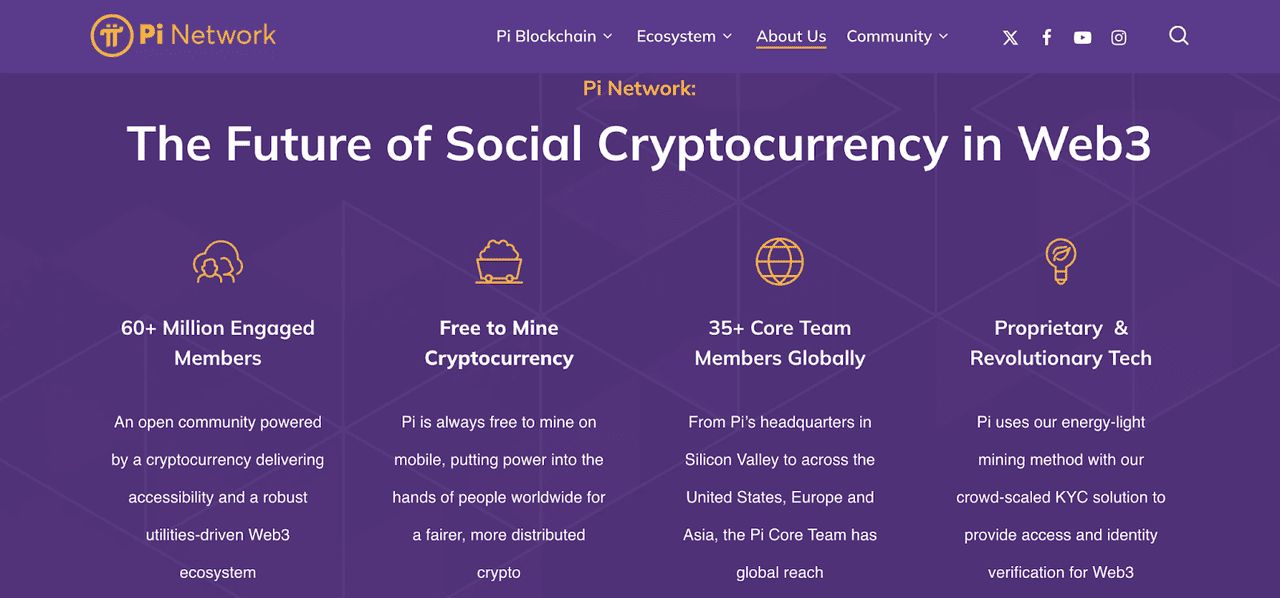Open Pi Network's Instagram page
Viewport: 1280px width, 598px height.
[1118, 37]
